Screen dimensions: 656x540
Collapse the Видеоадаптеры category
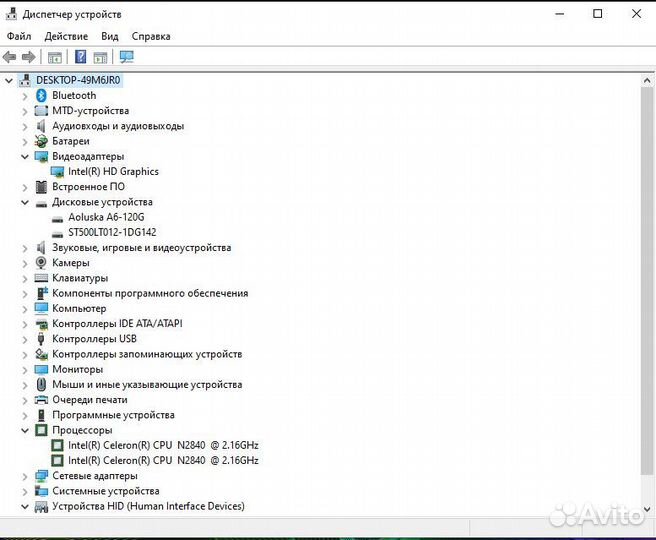point(25,157)
